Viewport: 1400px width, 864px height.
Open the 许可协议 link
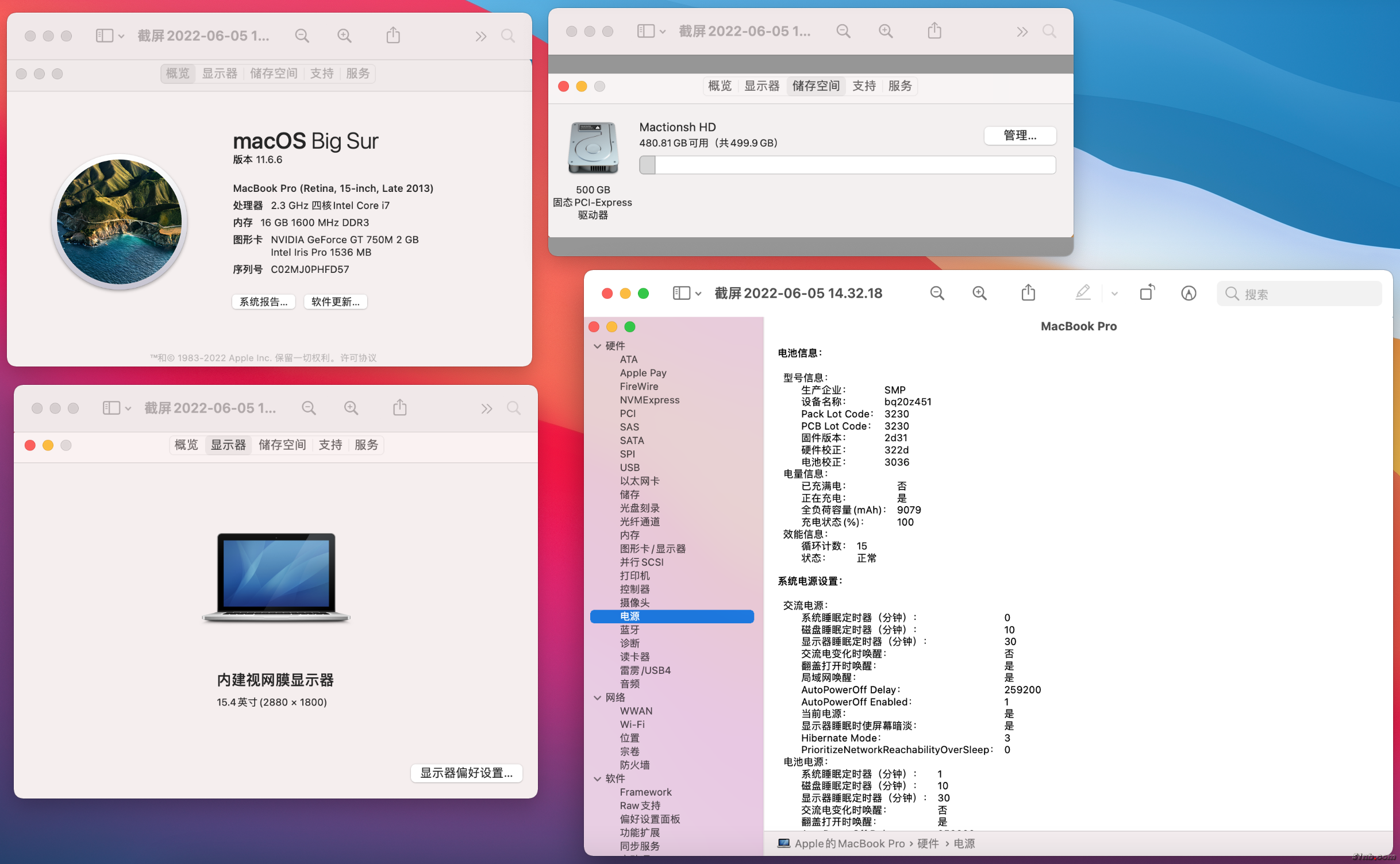[359, 358]
